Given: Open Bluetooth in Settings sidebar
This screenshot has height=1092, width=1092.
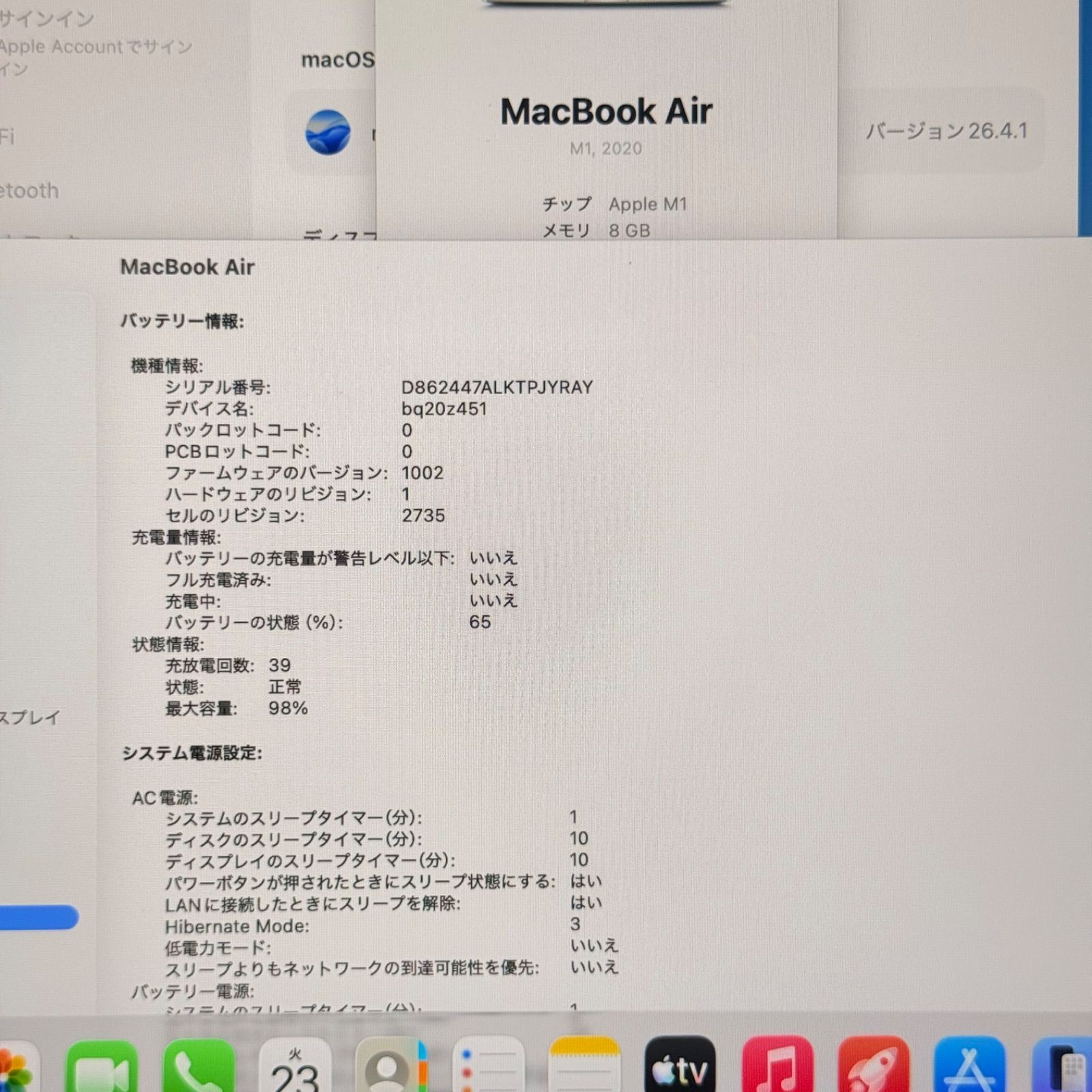Looking at the screenshot, I should [x=29, y=190].
